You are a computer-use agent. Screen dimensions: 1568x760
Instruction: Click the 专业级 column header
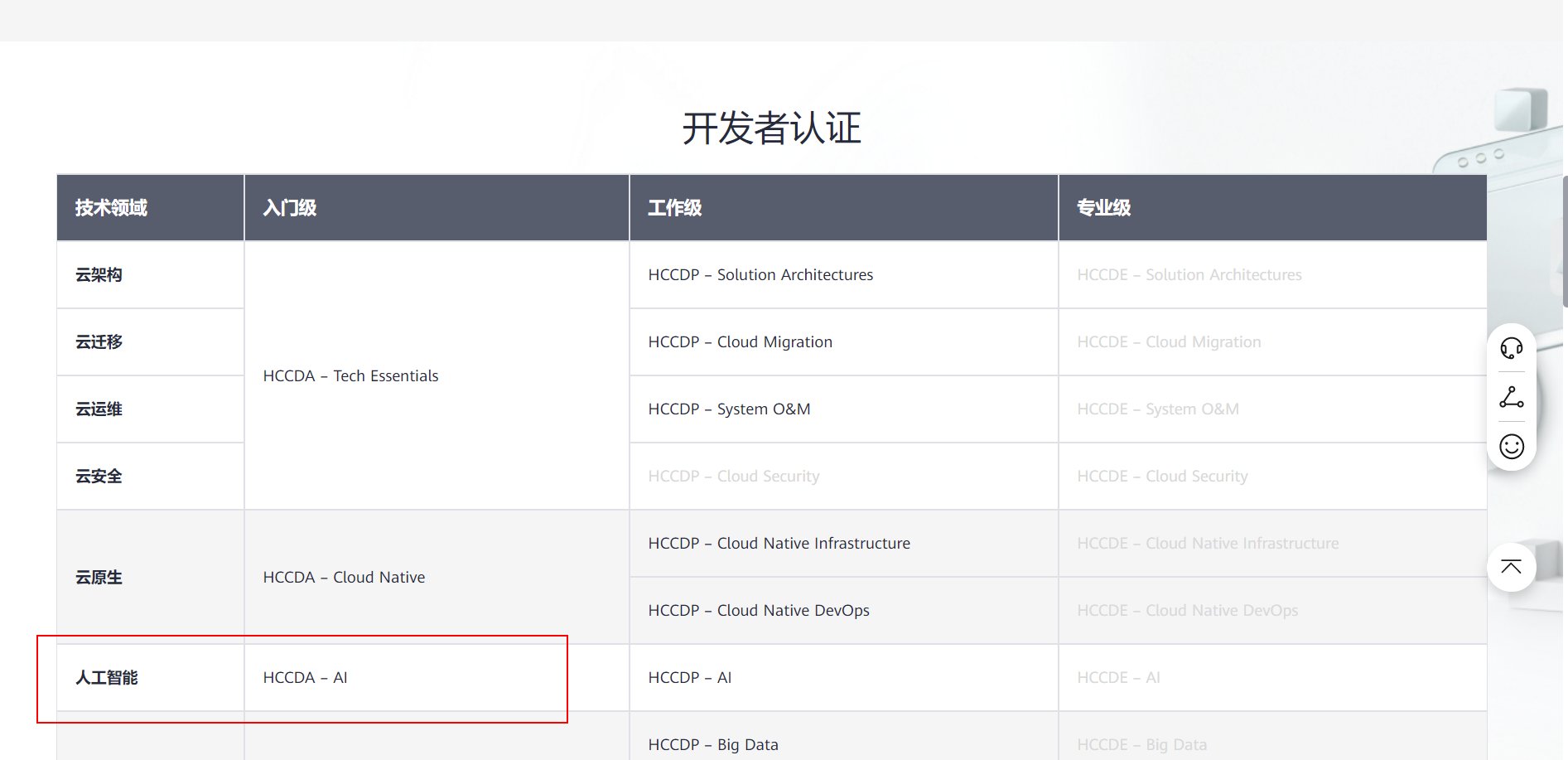point(1104,208)
